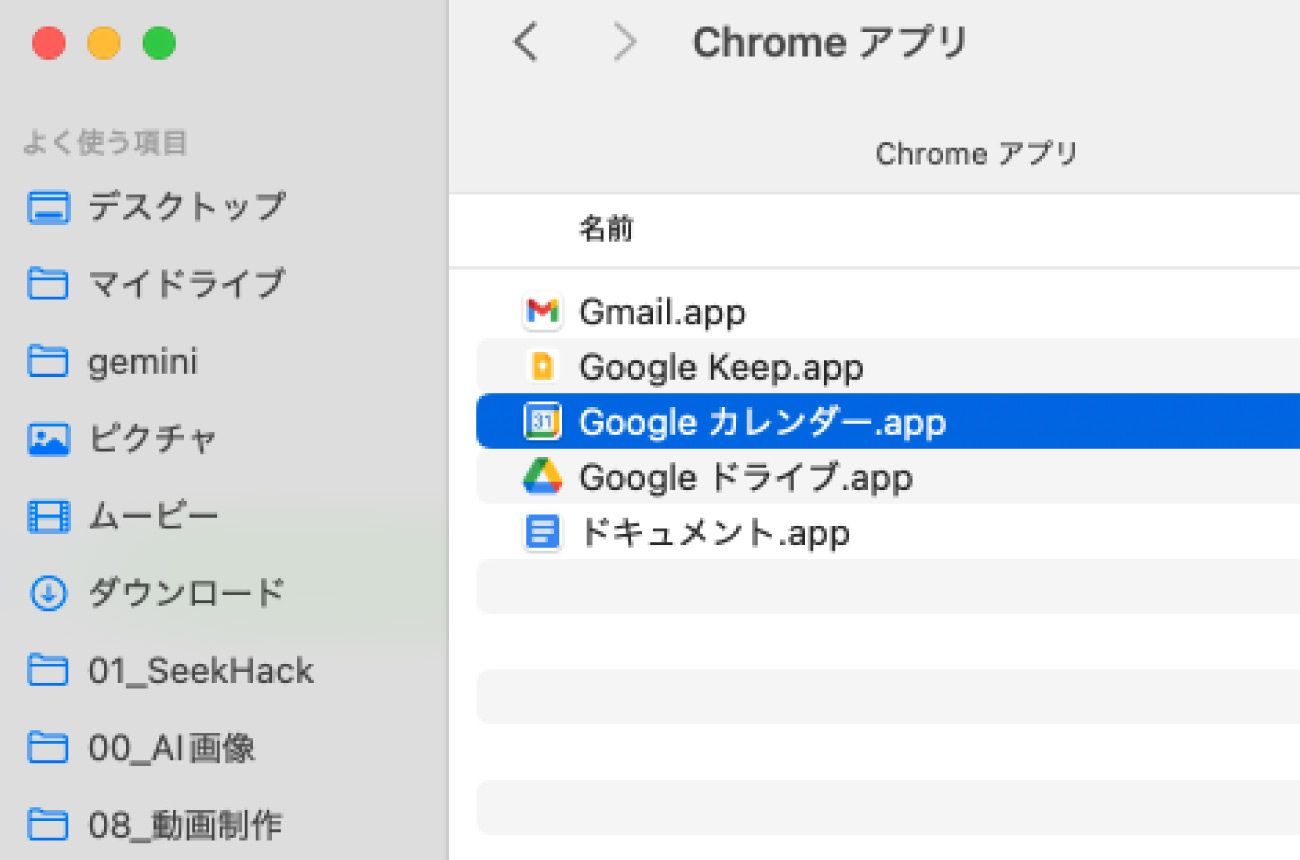Click the ムービー film icon
1300x860 pixels.
pyautogui.click(x=49, y=516)
